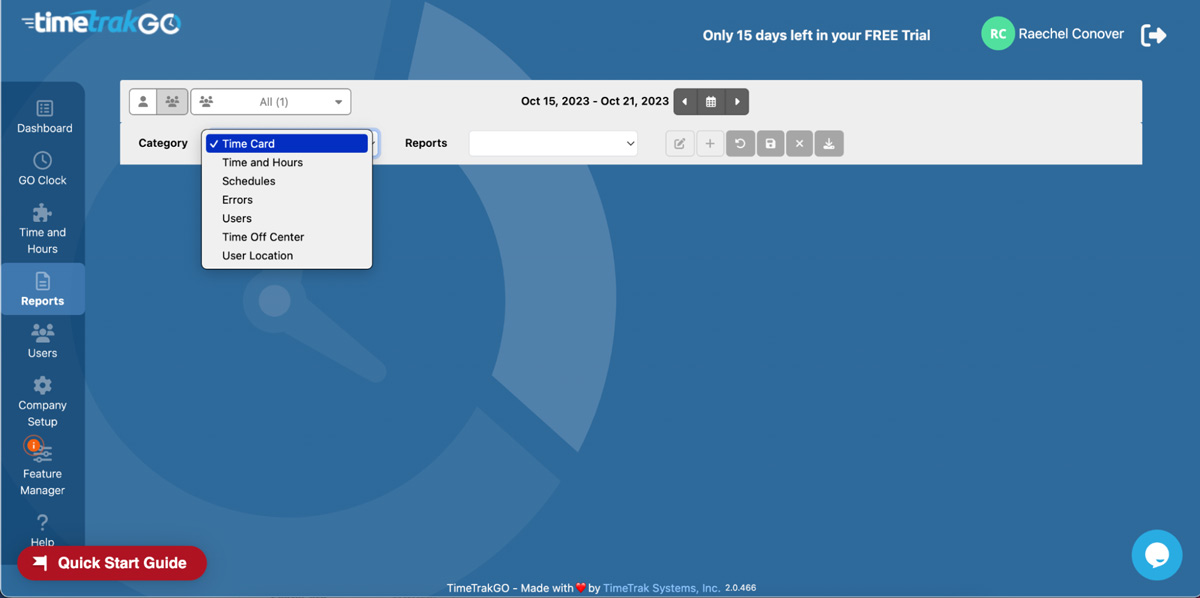Click the Quick Start Guide button
Viewport: 1200px width, 598px height.
tap(112, 562)
